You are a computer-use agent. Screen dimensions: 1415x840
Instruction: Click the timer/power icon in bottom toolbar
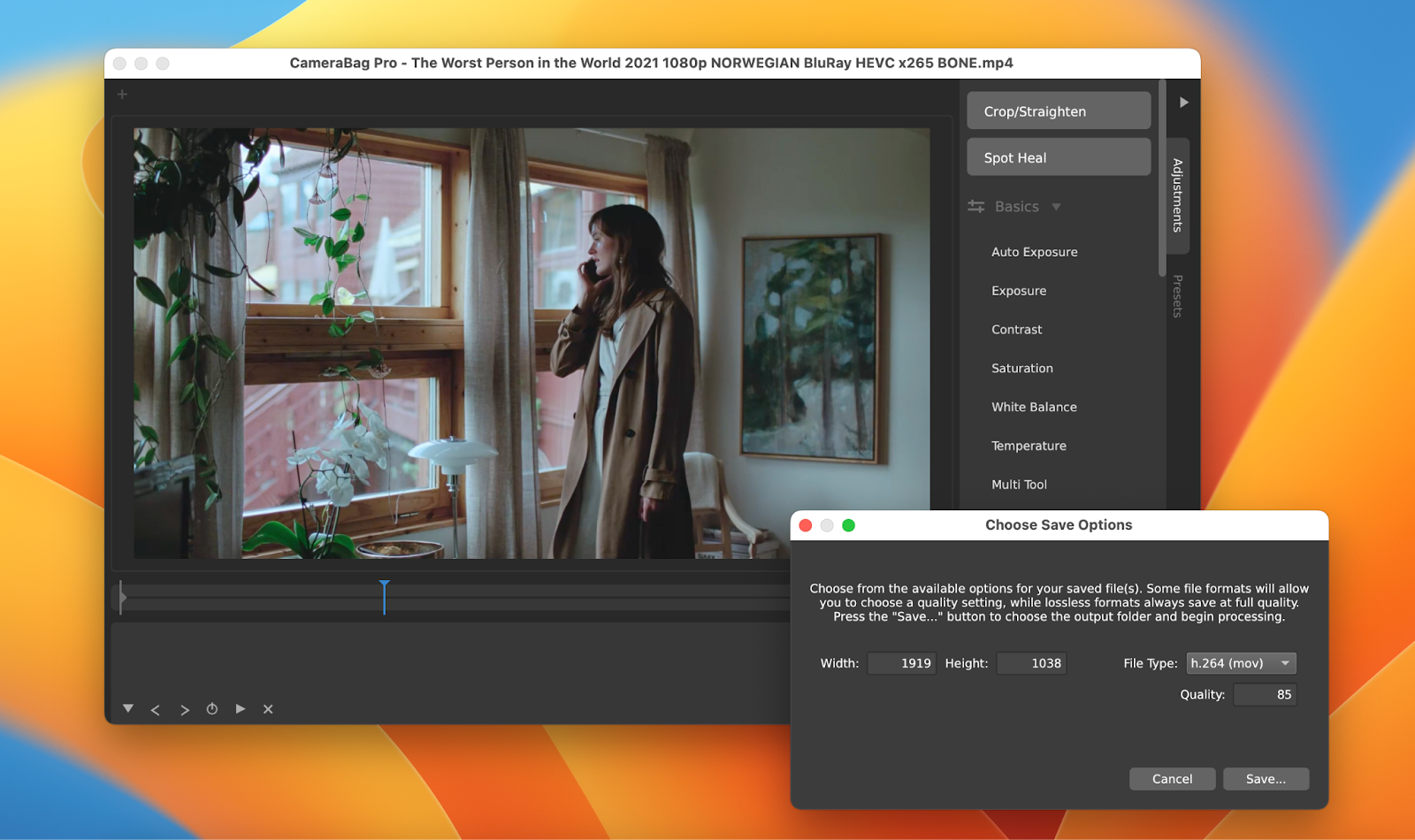pyautogui.click(x=212, y=709)
